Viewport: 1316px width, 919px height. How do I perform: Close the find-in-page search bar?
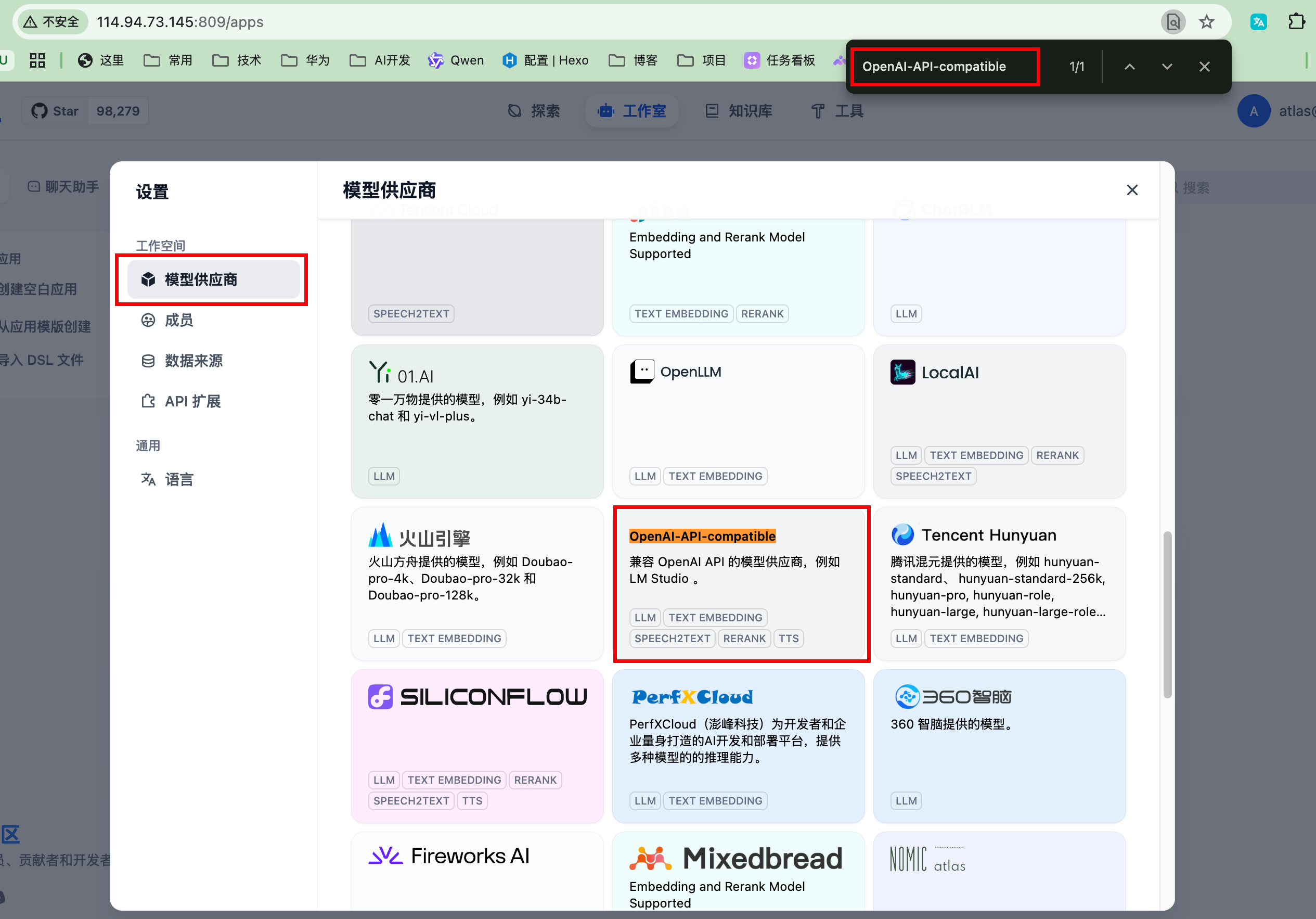pyautogui.click(x=1204, y=67)
